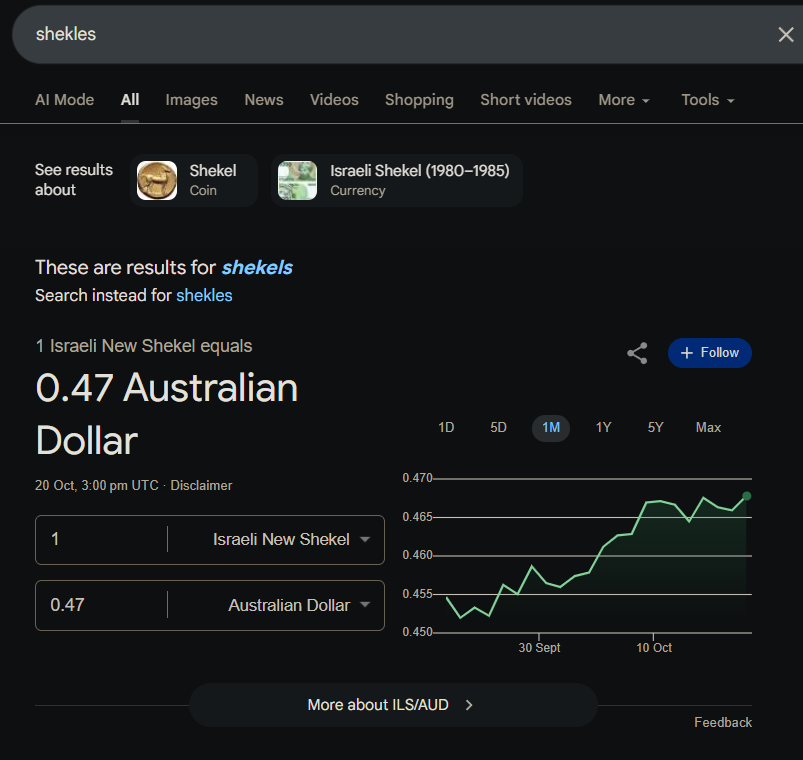Open Israeli Shekel (1980–1985) Currency chip
Viewport: 803px width, 760px height.
pyautogui.click(x=396, y=180)
